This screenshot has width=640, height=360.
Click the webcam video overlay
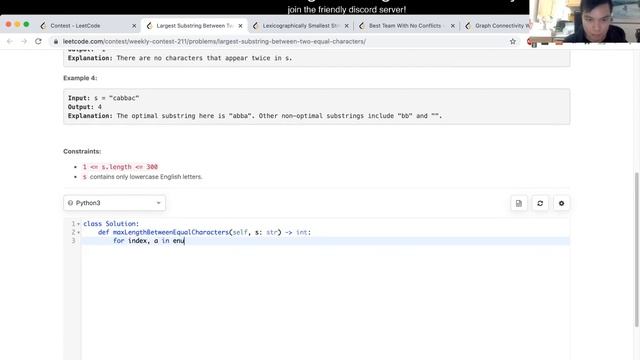click(584, 21)
